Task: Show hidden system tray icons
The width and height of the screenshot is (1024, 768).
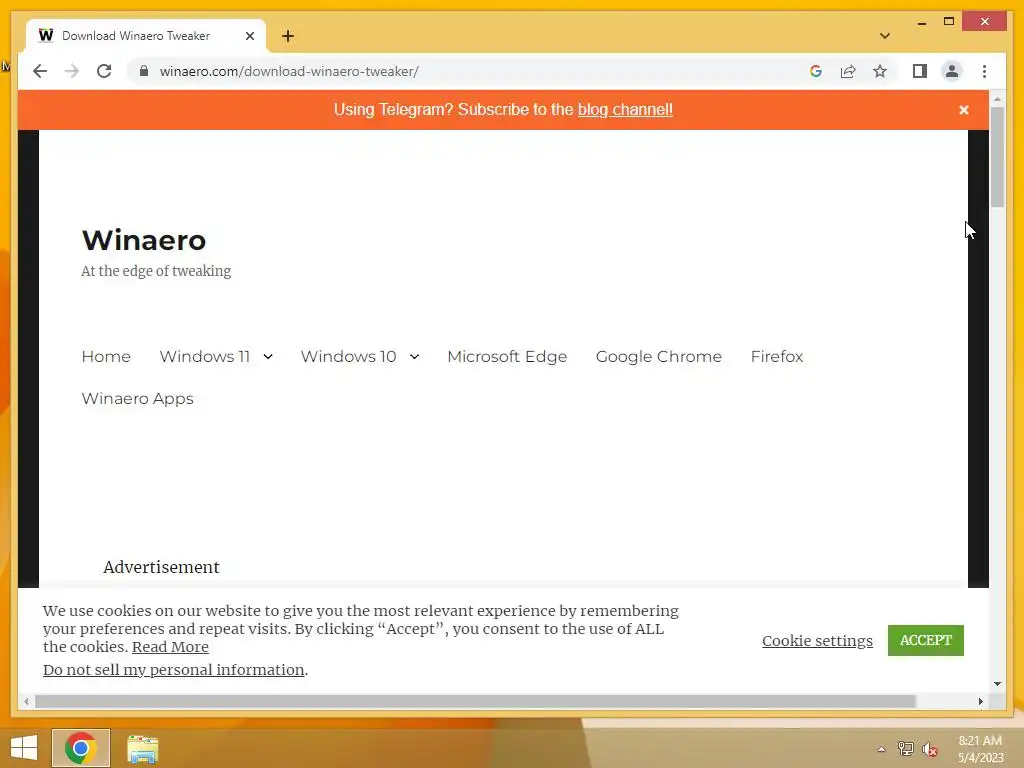Action: coord(881,749)
